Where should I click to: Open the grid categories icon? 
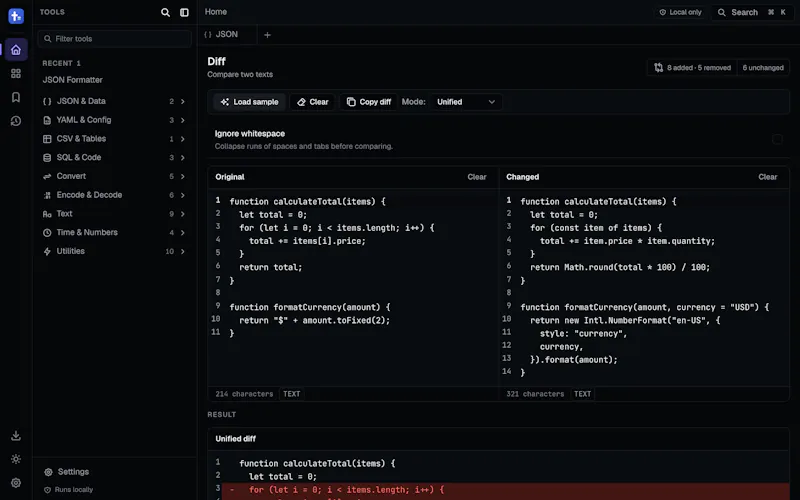click(x=16, y=73)
